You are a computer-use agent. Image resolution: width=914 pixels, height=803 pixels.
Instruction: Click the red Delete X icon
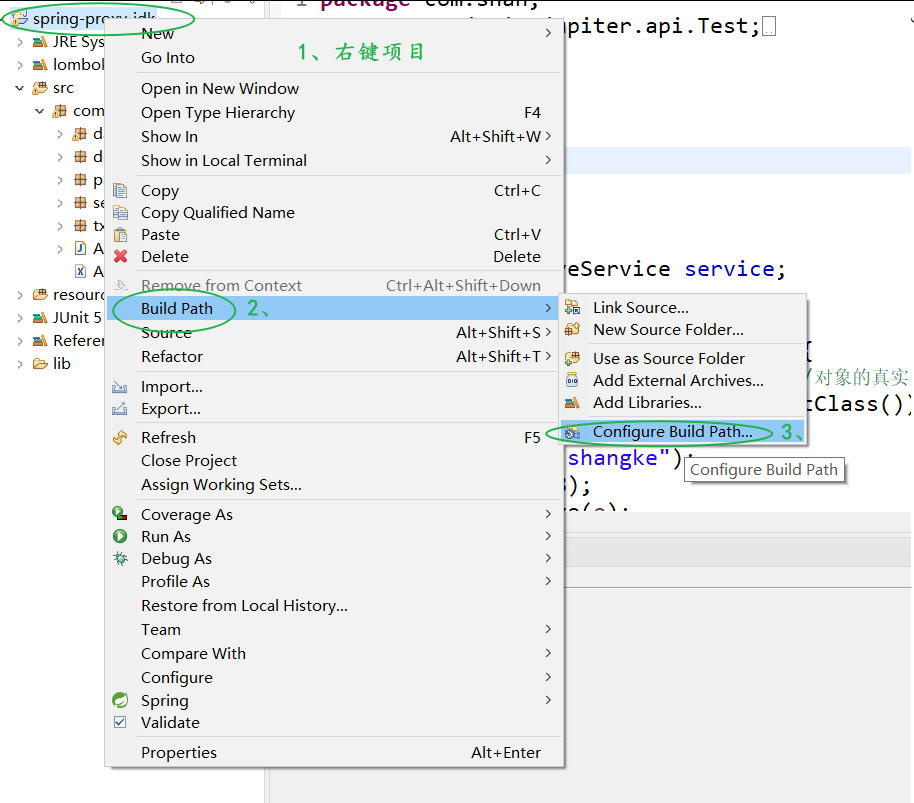click(x=121, y=256)
